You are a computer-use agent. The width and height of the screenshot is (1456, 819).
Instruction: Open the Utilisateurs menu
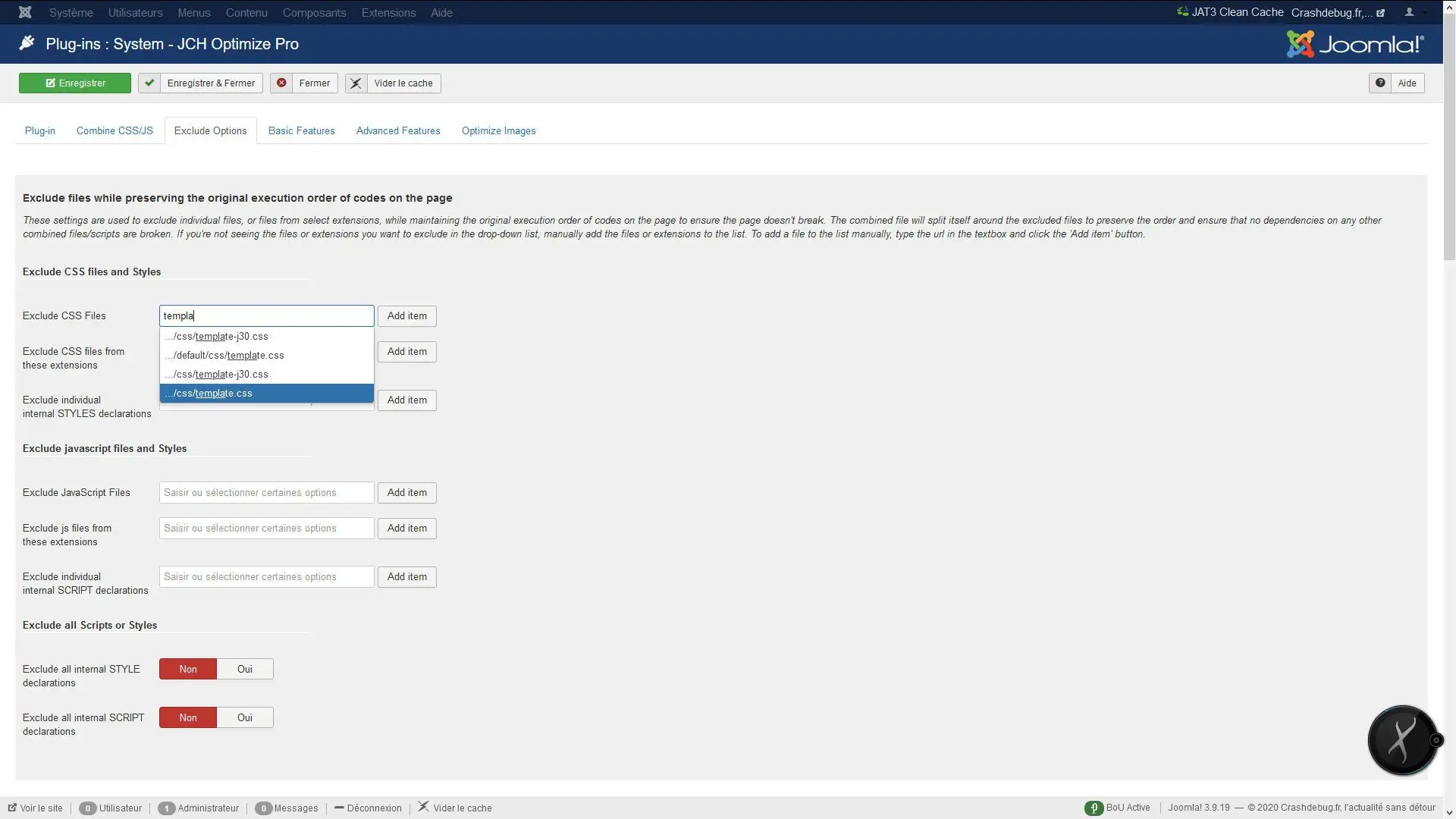coord(136,13)
